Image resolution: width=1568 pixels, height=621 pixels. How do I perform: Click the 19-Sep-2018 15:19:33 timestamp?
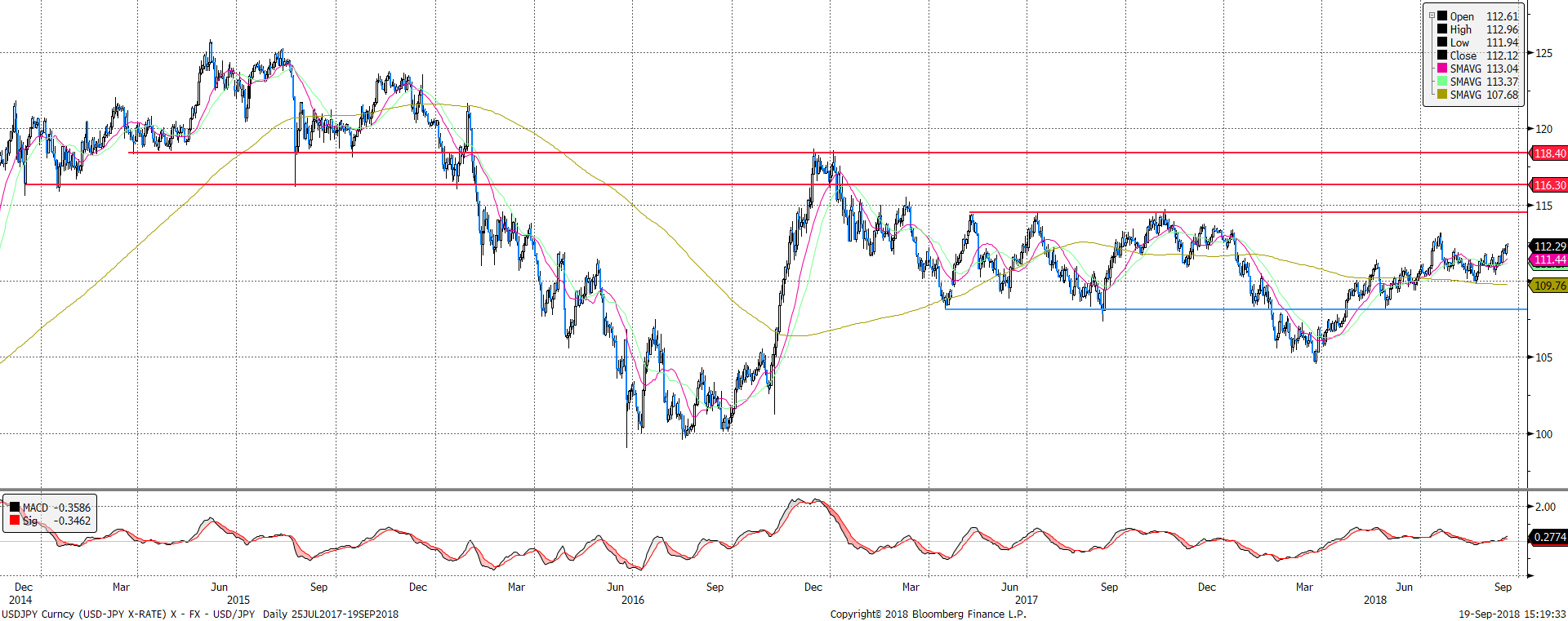click(1512, 614)
